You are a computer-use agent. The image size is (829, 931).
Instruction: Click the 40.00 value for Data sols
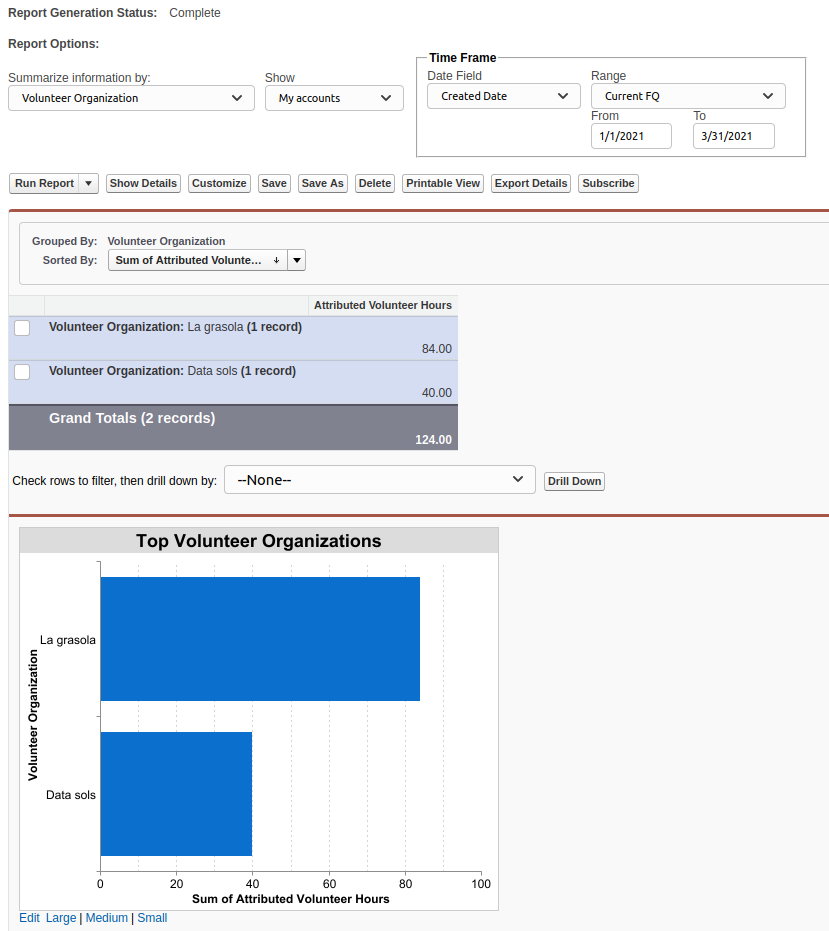coord(436,392)
